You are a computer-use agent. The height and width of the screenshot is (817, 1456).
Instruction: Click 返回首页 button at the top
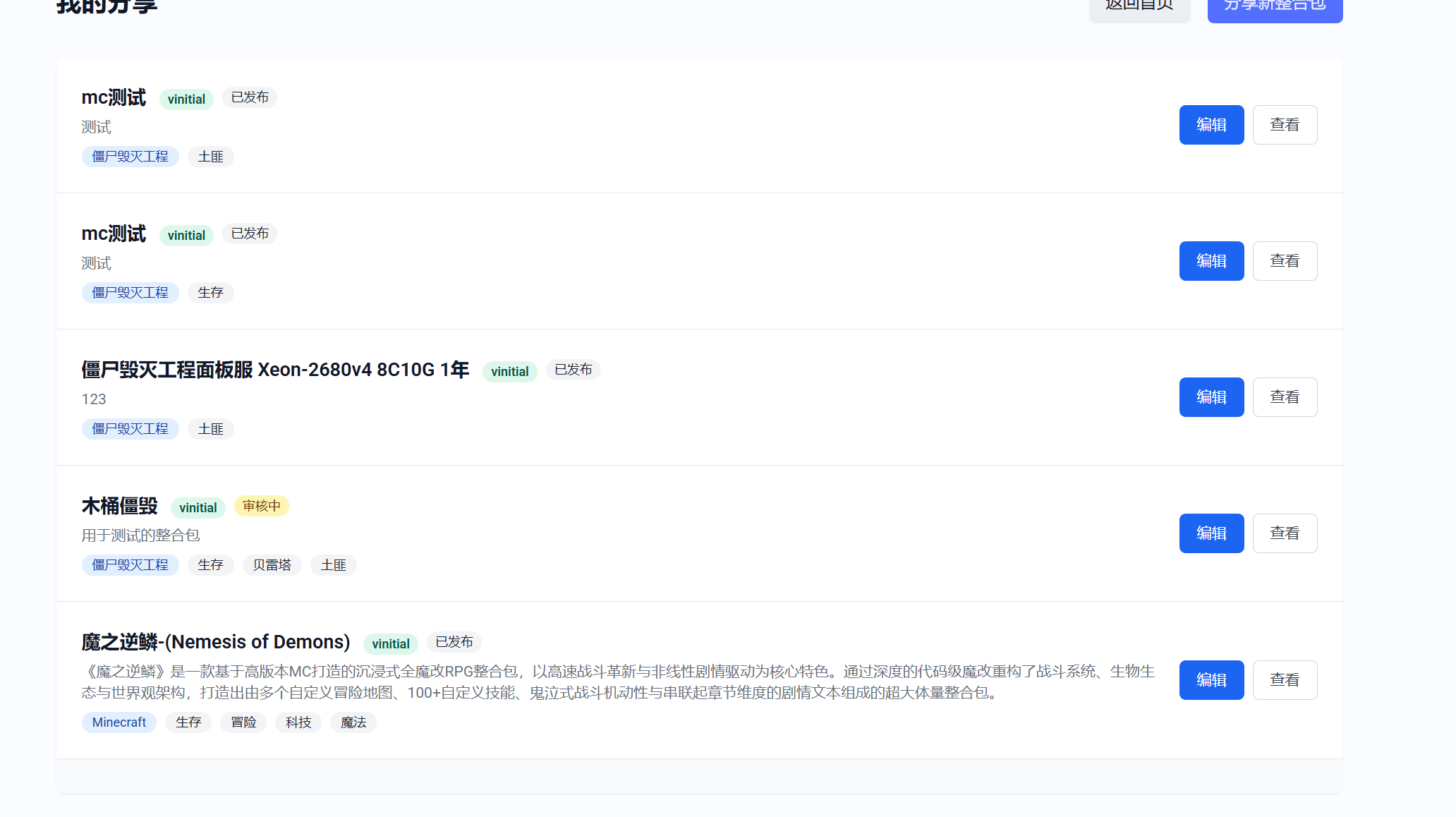(1139, 7)
